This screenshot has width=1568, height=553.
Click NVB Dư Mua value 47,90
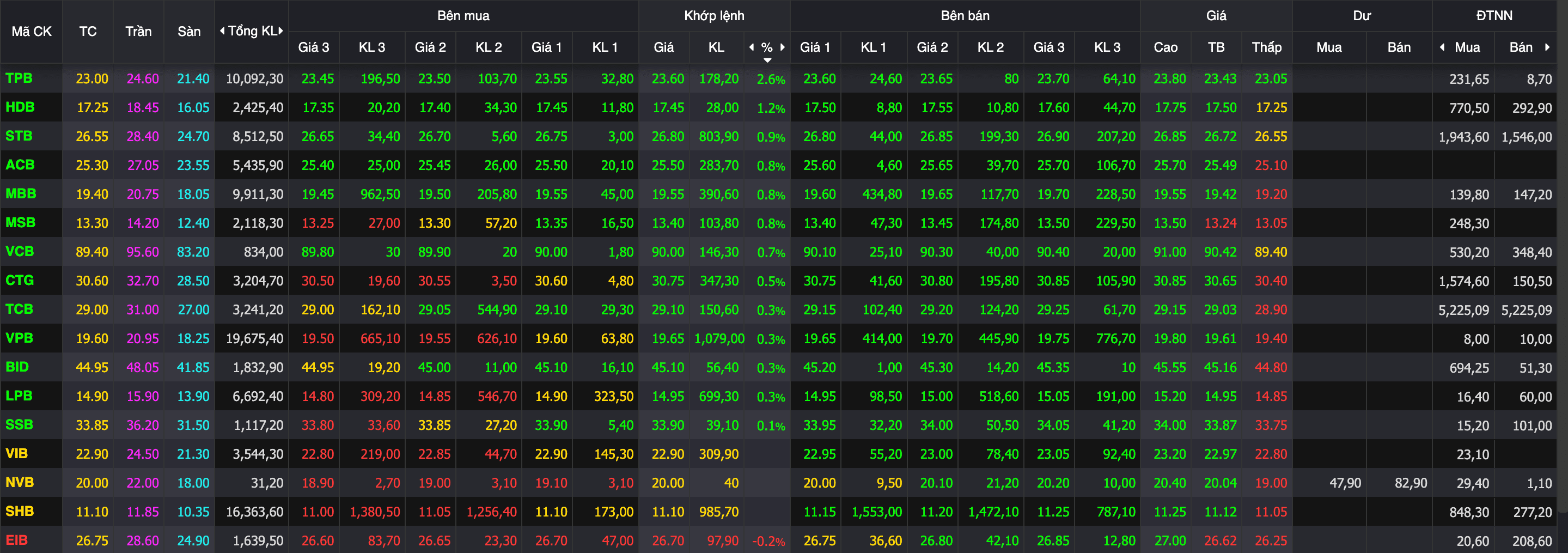[x=1345, y=483]
